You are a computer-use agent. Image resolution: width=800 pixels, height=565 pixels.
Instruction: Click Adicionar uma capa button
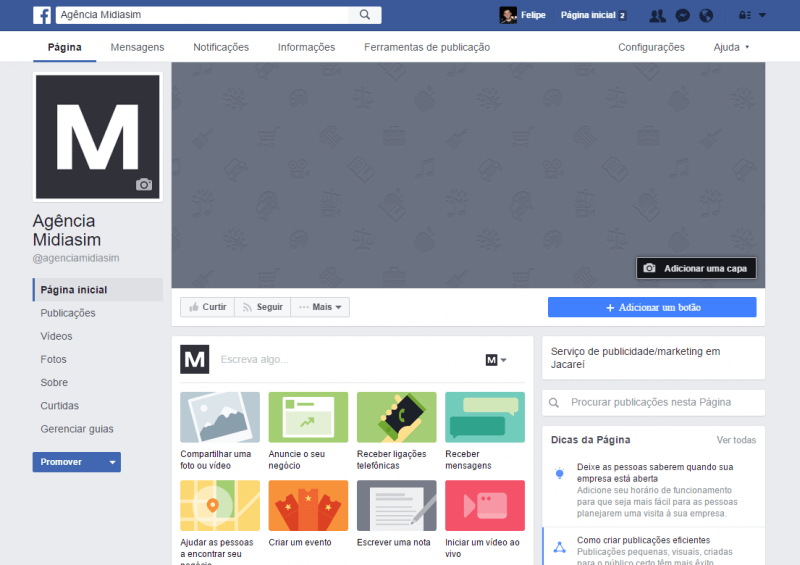click(696, 268)
